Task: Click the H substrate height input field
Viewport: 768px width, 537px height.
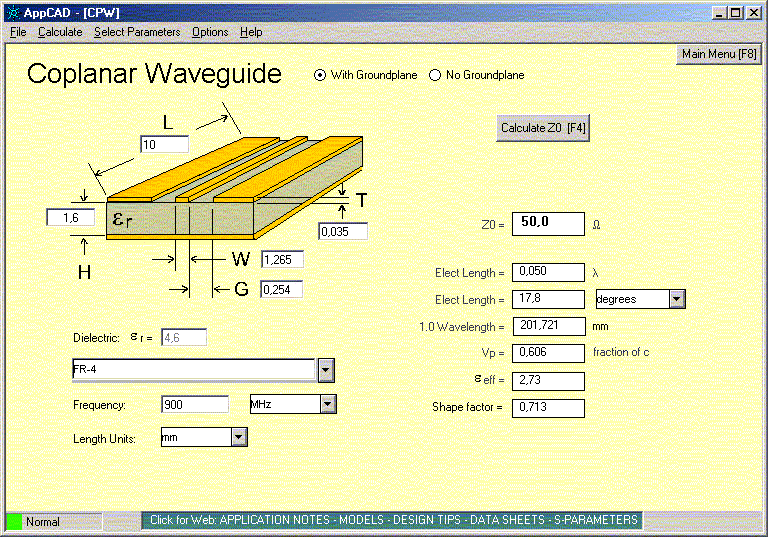Action: tap(71, 218)
